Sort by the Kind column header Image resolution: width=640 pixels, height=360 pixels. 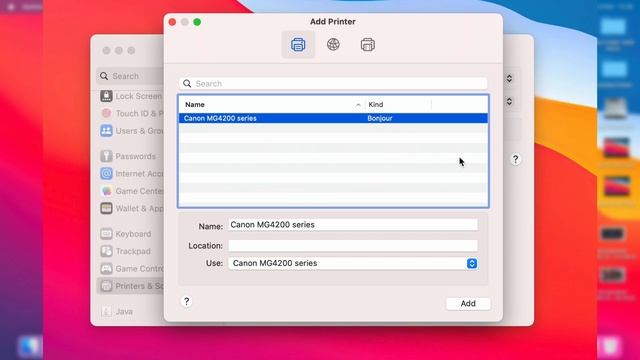[376, 104]
